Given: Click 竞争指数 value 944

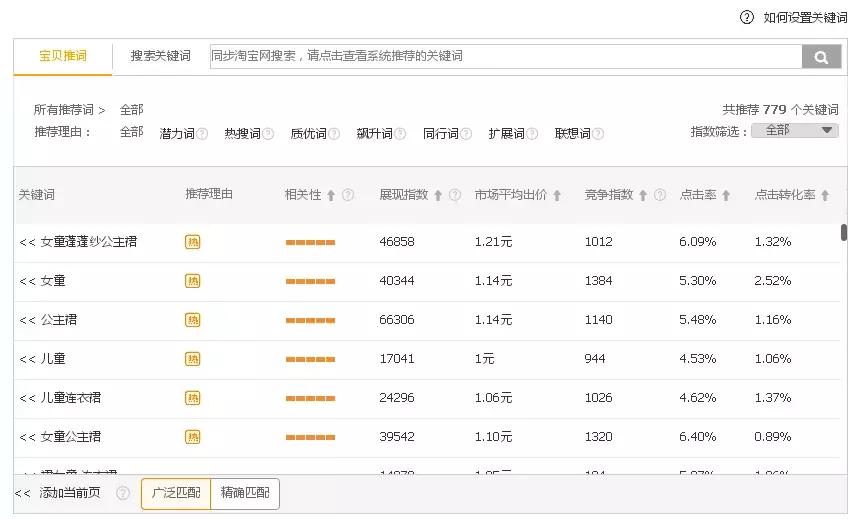Looking at the screenshot, I should pyautogui.click(x=595, y=359).
